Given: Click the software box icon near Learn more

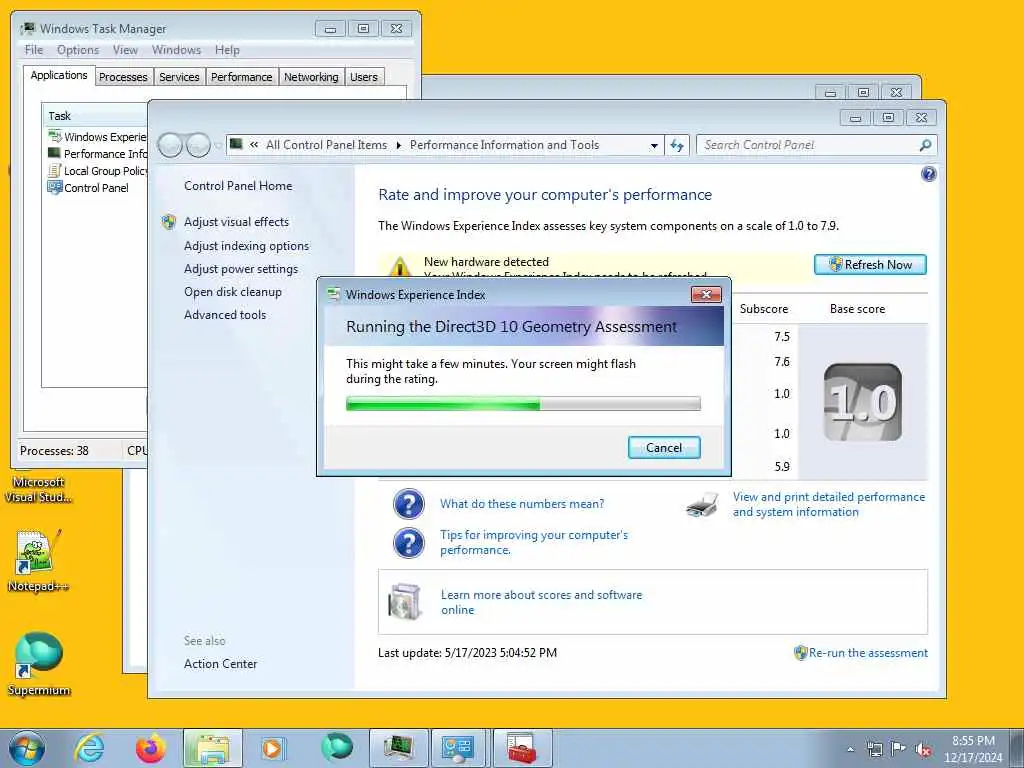Looking at the screenshot, I should pos(406,601).
